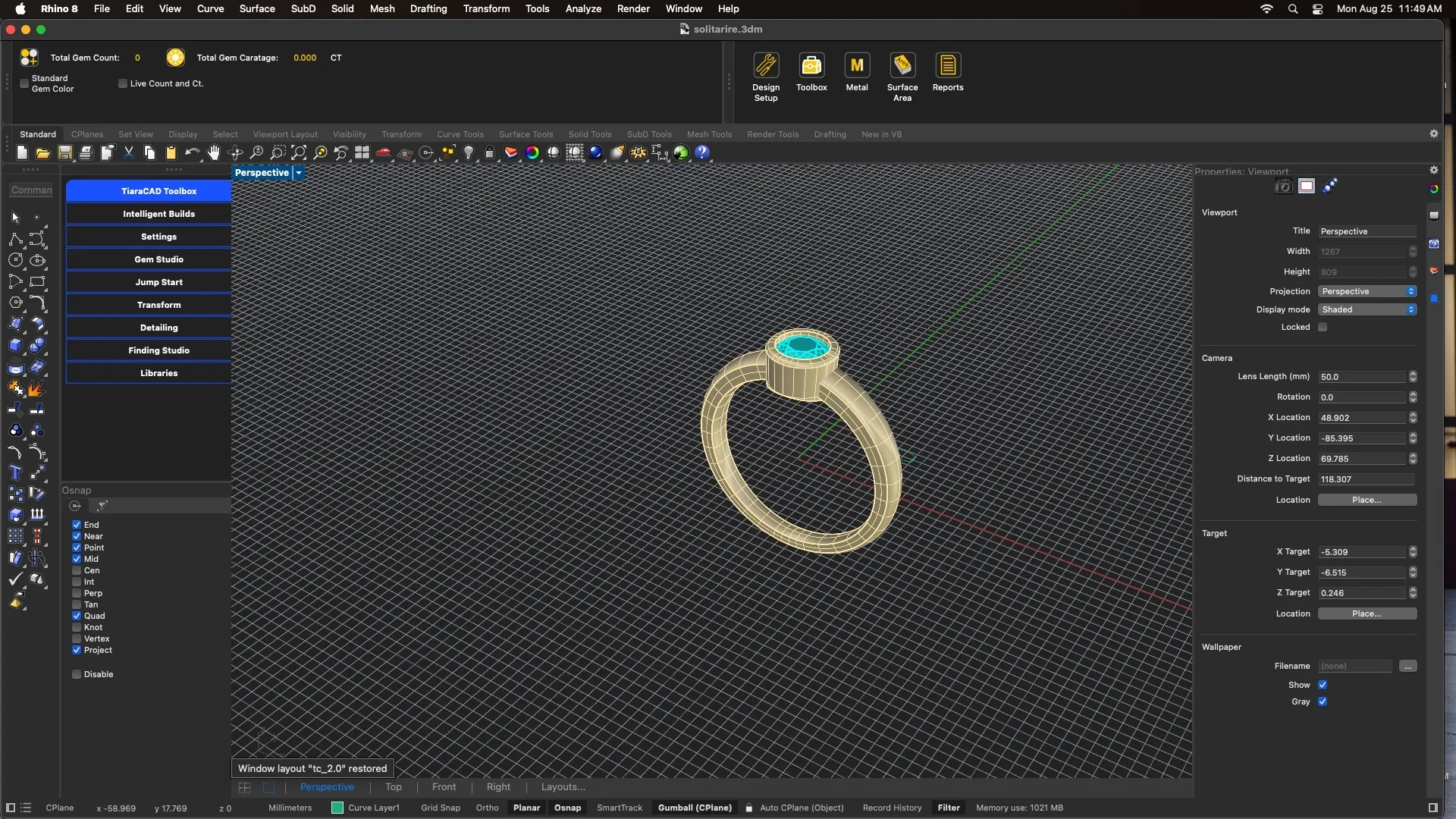Open the Transform menu in the menu bar
This screenshot has height=819, width=1456.
[x=486, y=8]
